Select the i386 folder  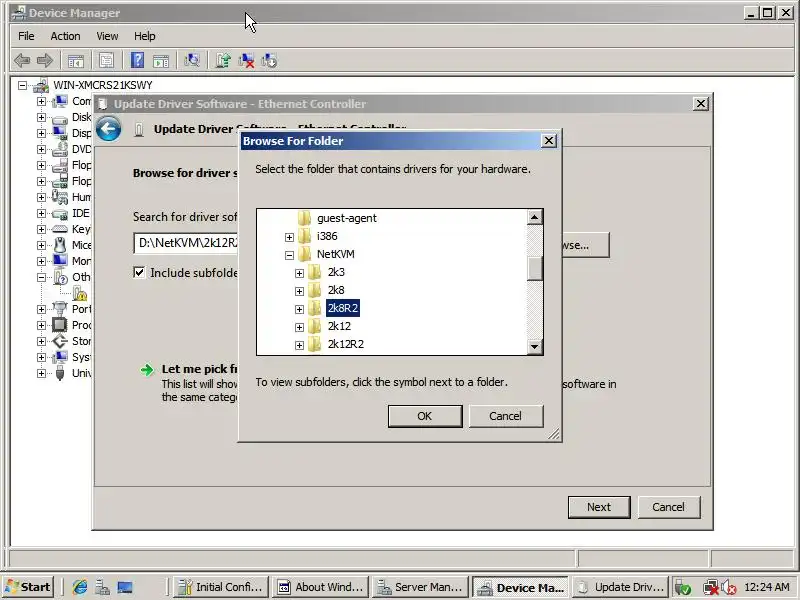(327, 236)
